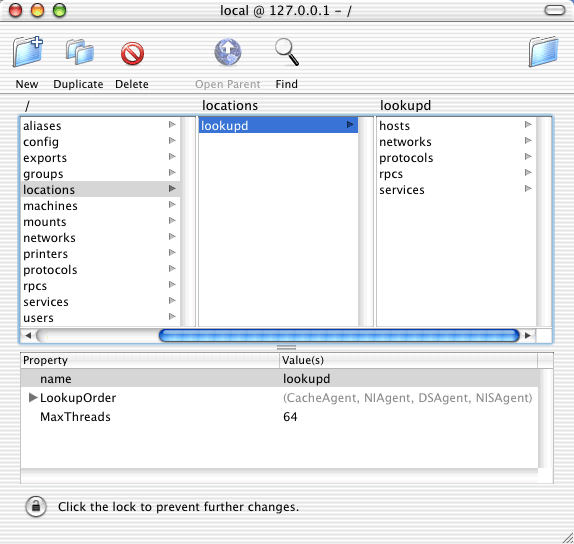This screenshot has width=574, height=544.
Task: Click the Find magnifying glass icon
Action: [x=287, y=52]
